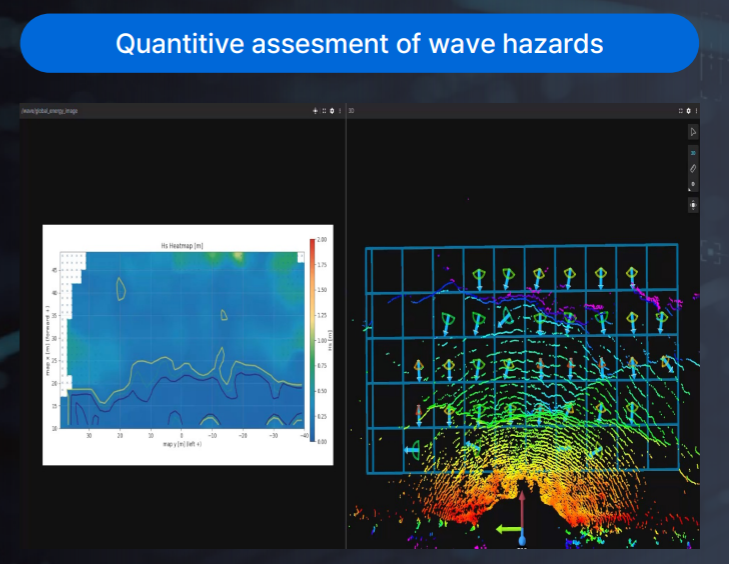
Task: Activate the ruler measure tool
Action: click(693, 168)
